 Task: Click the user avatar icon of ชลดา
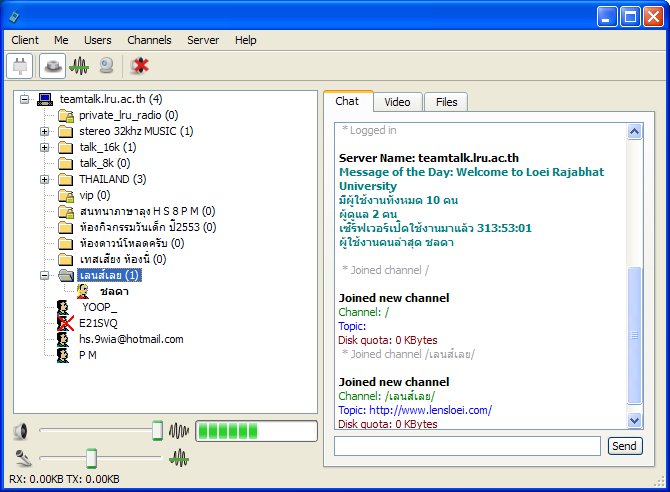[x=83, y=292]
